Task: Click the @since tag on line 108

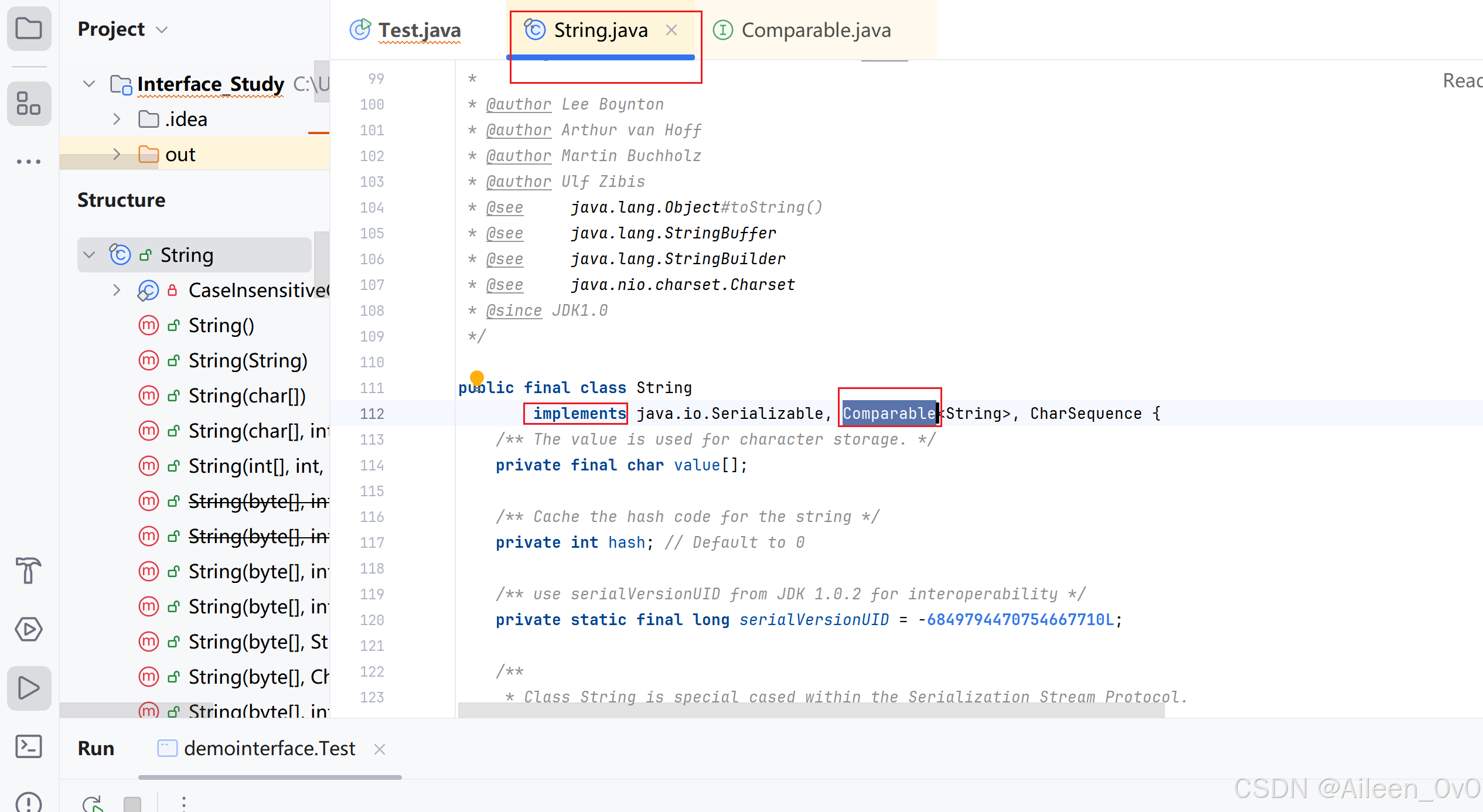Action: [514, 311]
